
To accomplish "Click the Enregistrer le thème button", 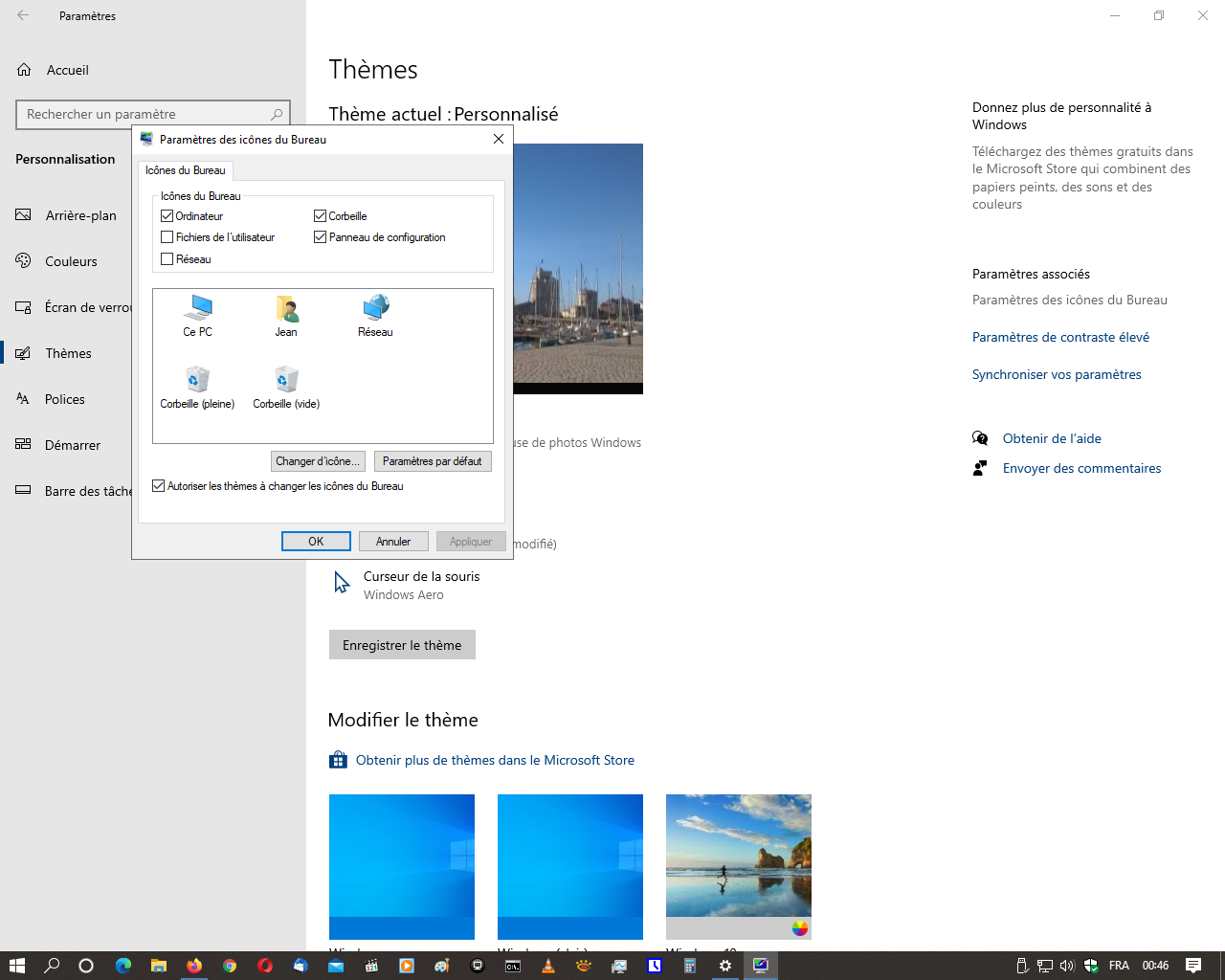I will tap(402, 645).
